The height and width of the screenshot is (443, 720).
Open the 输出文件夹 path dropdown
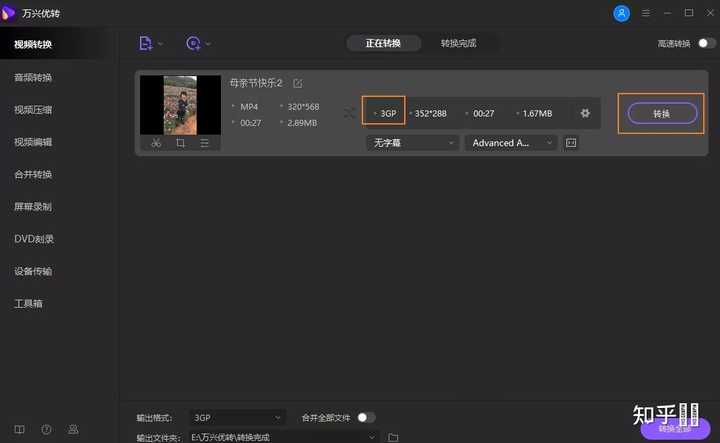click(284, 437)
